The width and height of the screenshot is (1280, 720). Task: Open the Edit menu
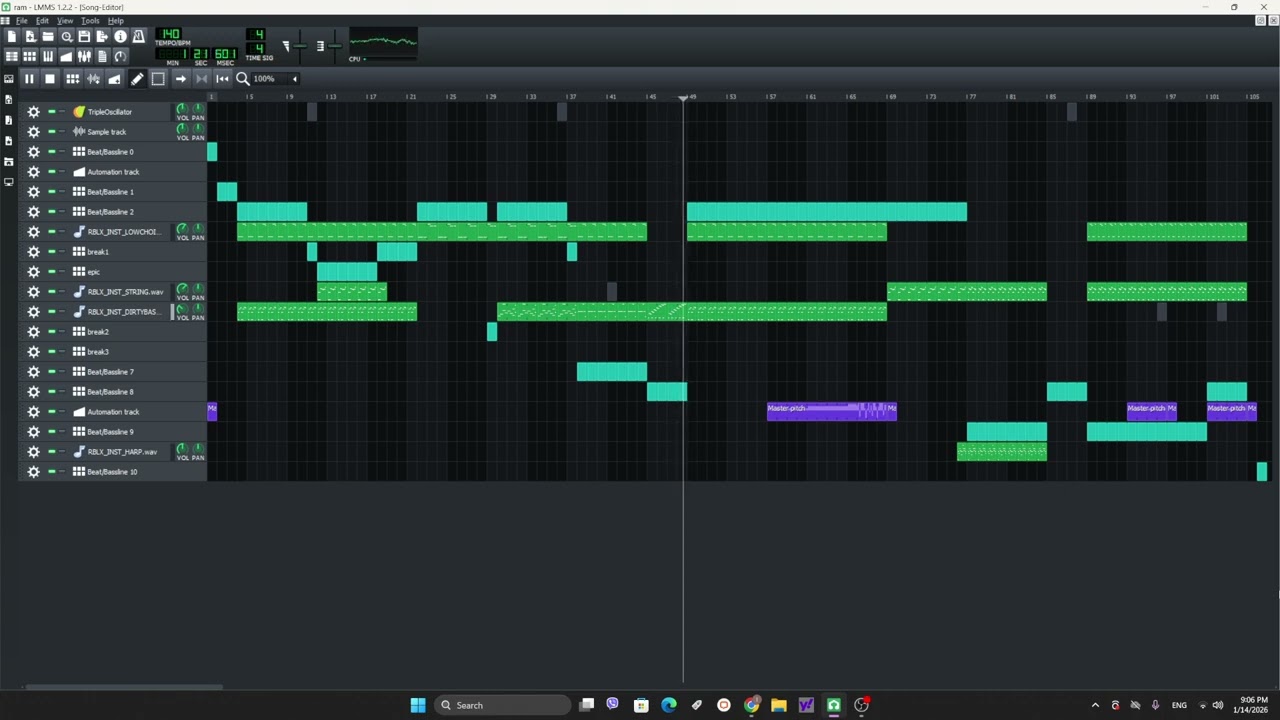click(42, 20)
